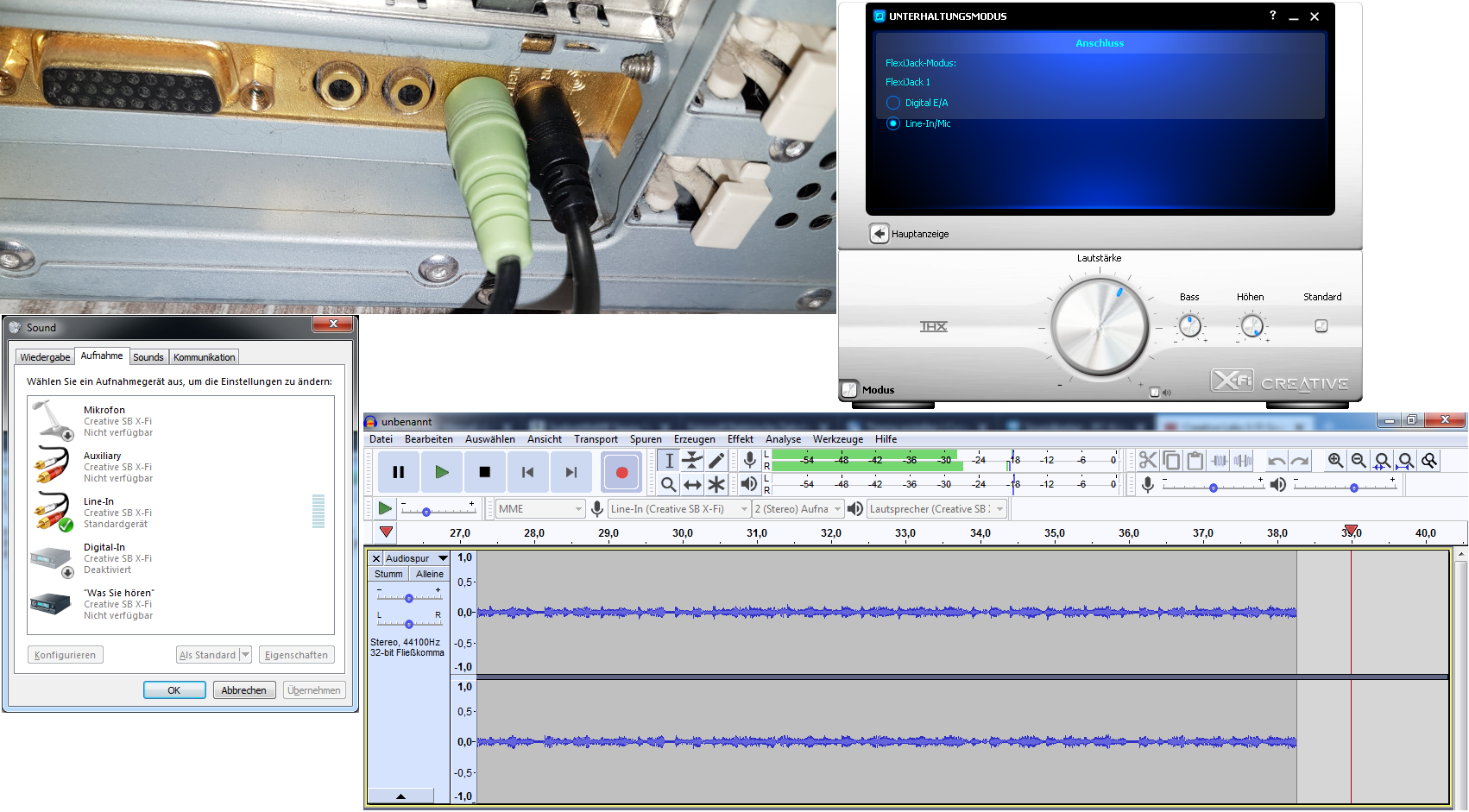
Task: Switch to the Wiedergabe tab
Action: tap(45, 357)
